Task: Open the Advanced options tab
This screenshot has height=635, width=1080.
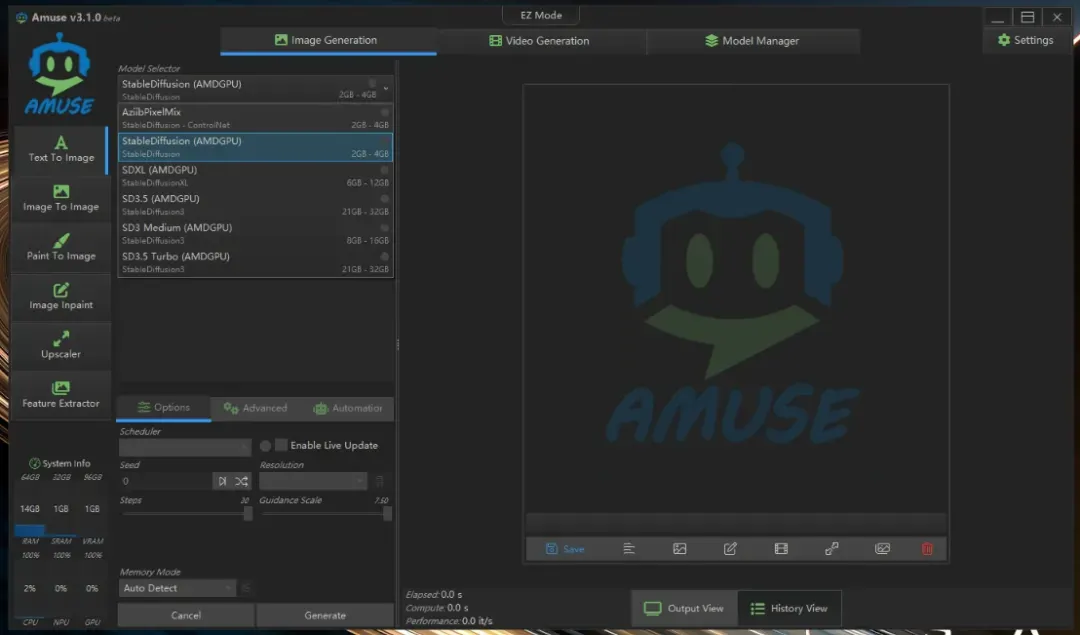Action: pyautogui.click(x=256, y=408)
